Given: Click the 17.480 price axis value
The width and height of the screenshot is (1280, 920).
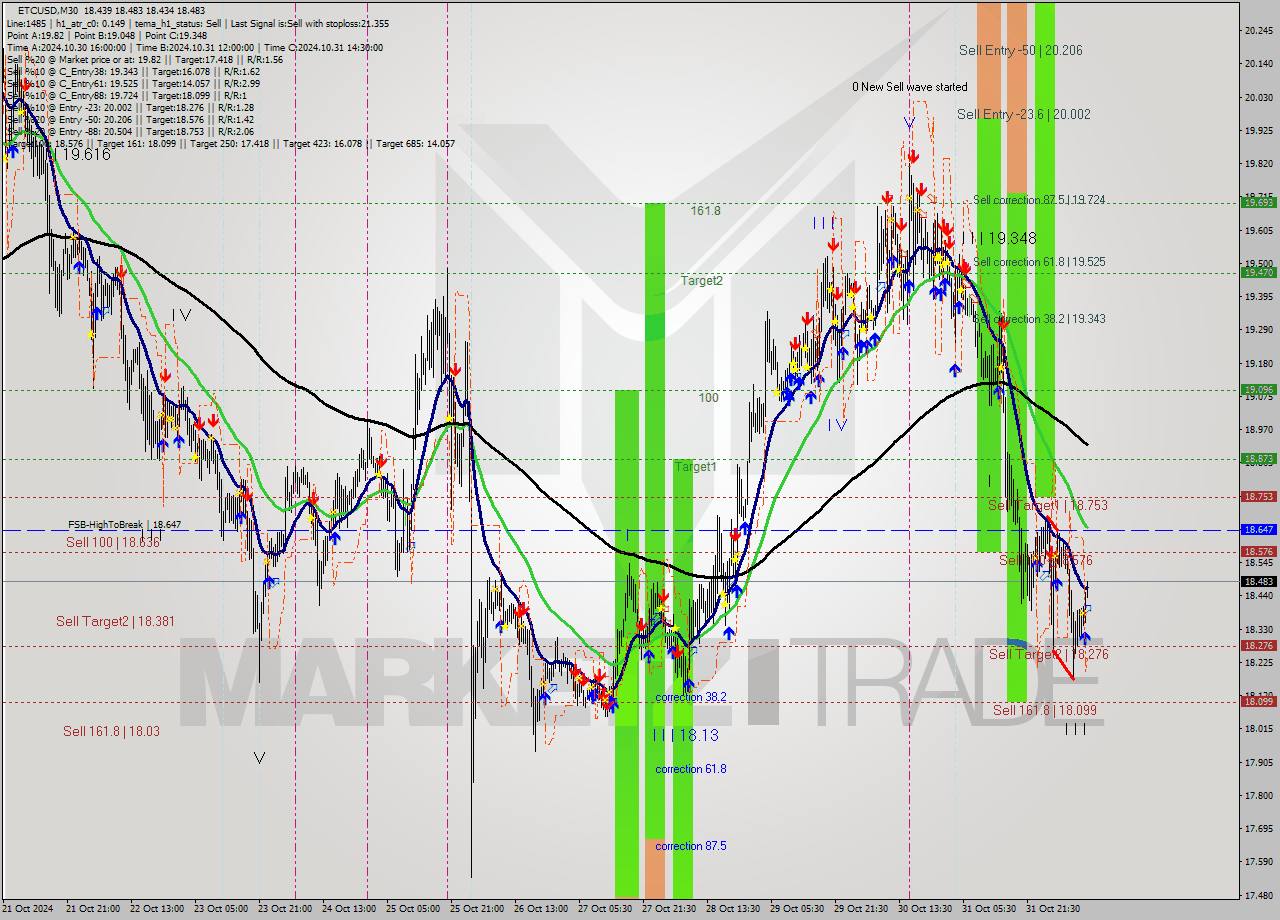Looking at the screenshot, I should coord(1258,895).
